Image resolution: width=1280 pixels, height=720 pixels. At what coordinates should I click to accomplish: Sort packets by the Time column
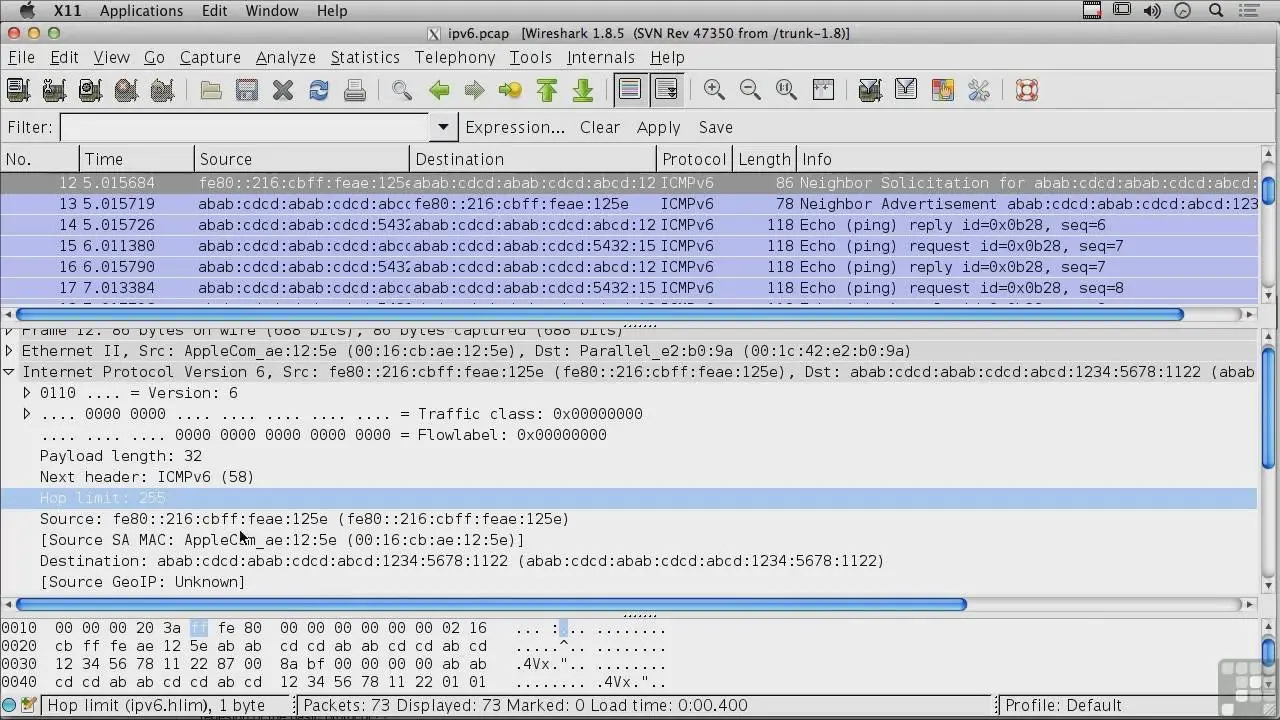pos(137,159)
